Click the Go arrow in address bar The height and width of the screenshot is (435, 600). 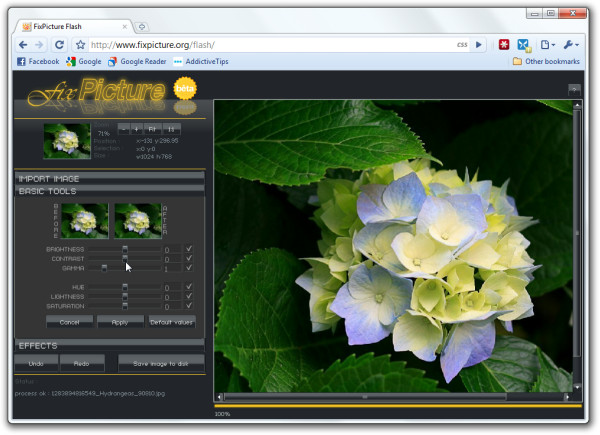pos(479,45)
